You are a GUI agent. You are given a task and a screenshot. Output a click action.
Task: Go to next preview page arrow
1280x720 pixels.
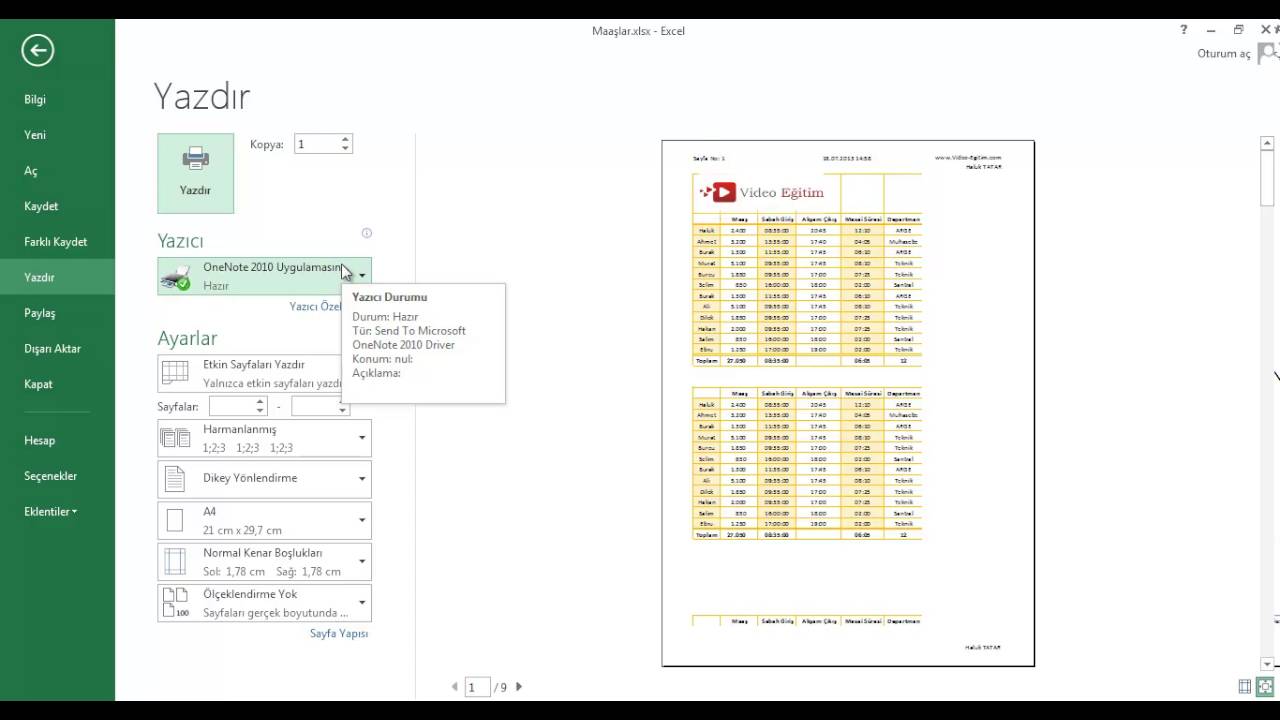[x=519, y=687]
